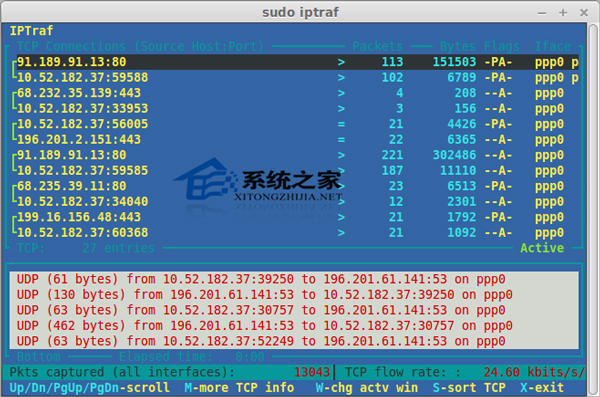The image size is (600, 397).
Task: Close the sudo iptraf terminal window
Action: pyautogui.click(x=584, y=13)
